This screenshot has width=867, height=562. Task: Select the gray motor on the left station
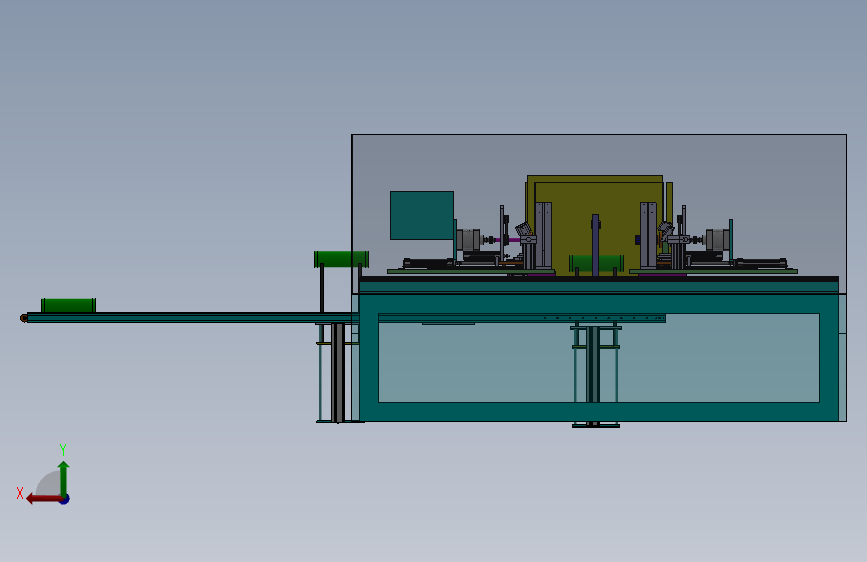click(x=469, y=241)
